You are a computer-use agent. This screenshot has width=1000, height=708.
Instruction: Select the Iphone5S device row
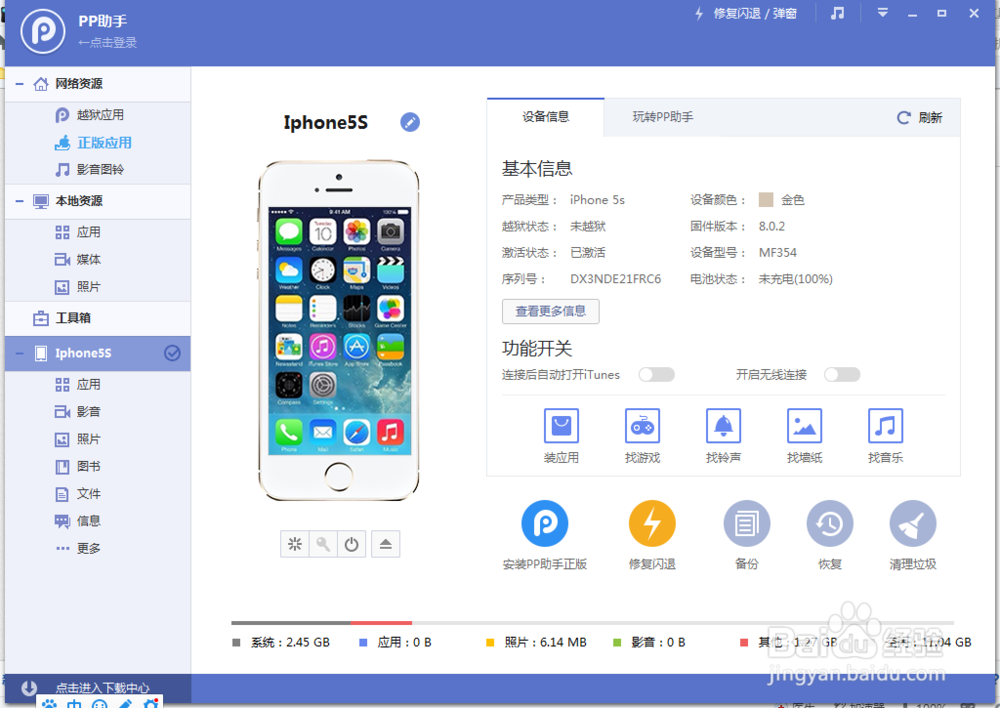coord(98,353)
